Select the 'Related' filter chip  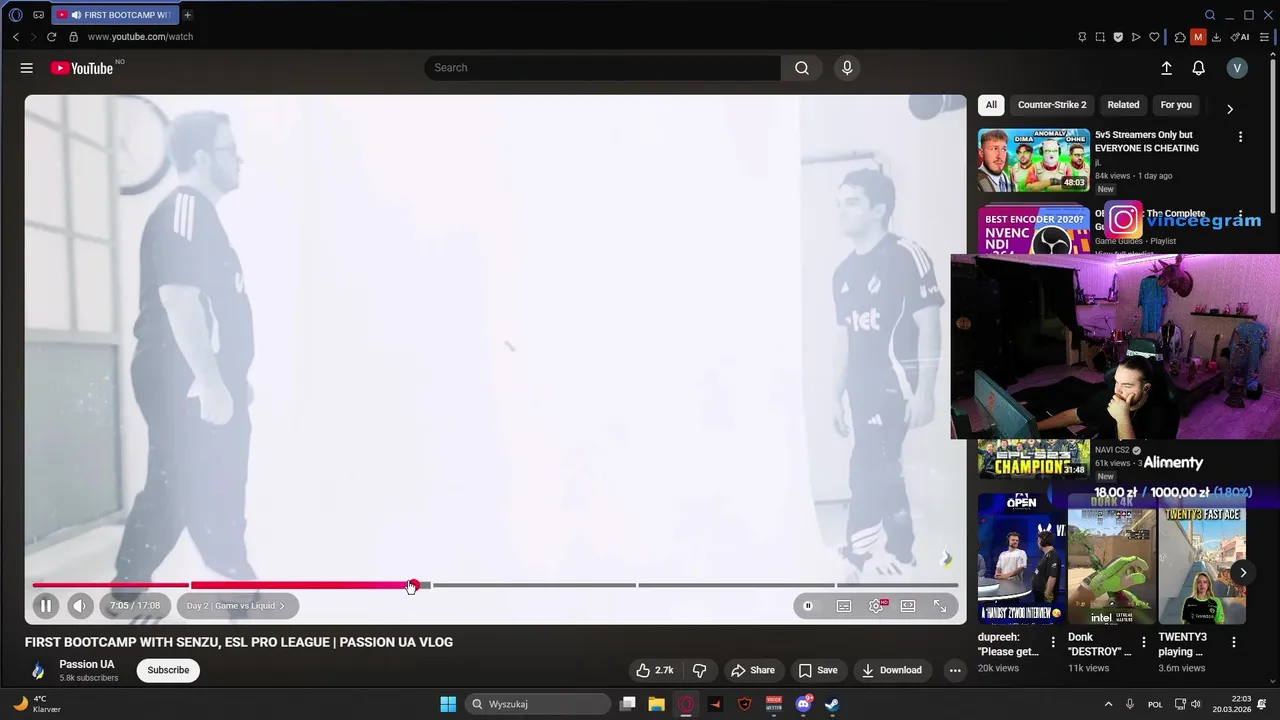[x=1123, y=105]
